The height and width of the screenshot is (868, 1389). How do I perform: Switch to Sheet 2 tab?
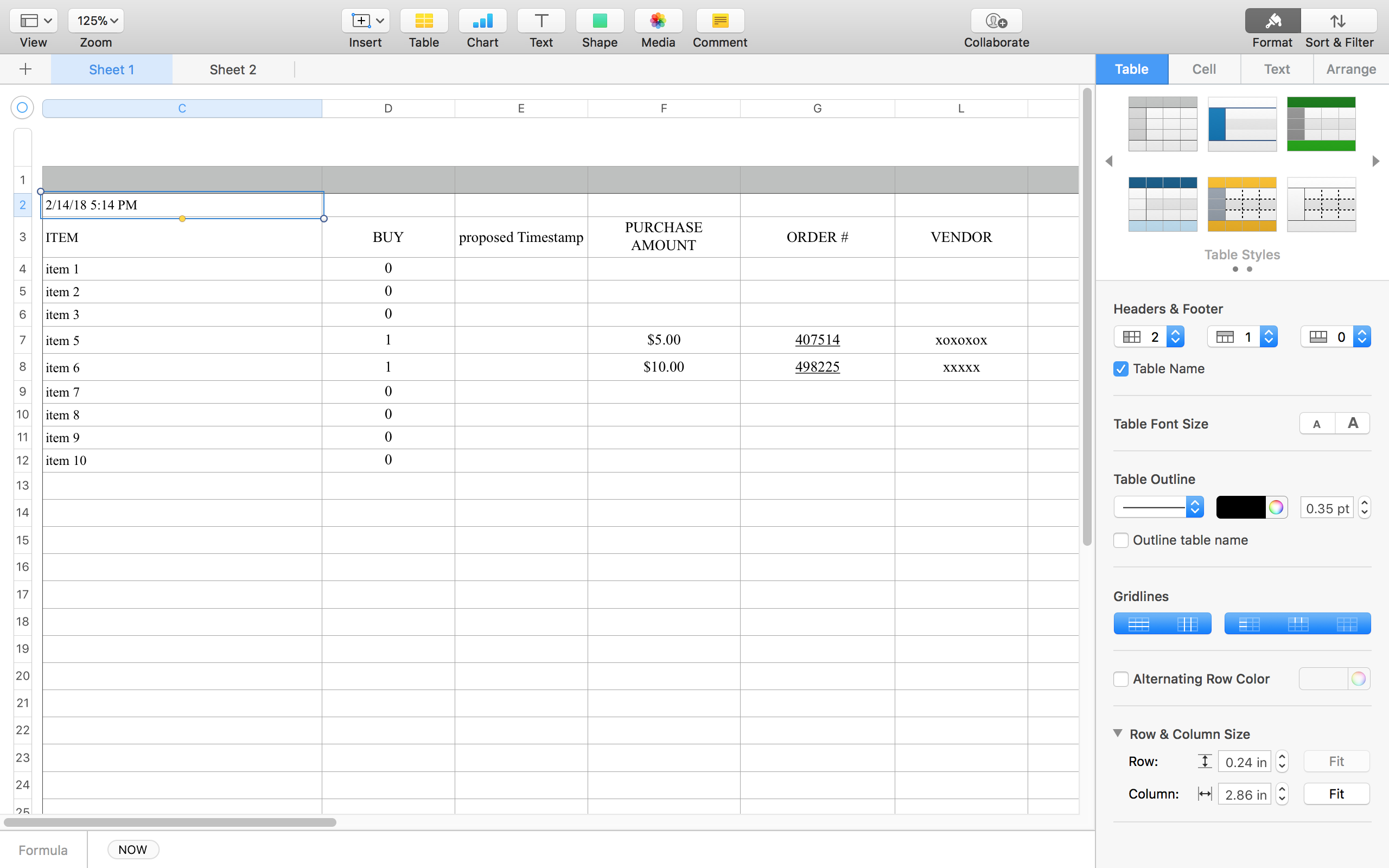(x=232, y=69)
